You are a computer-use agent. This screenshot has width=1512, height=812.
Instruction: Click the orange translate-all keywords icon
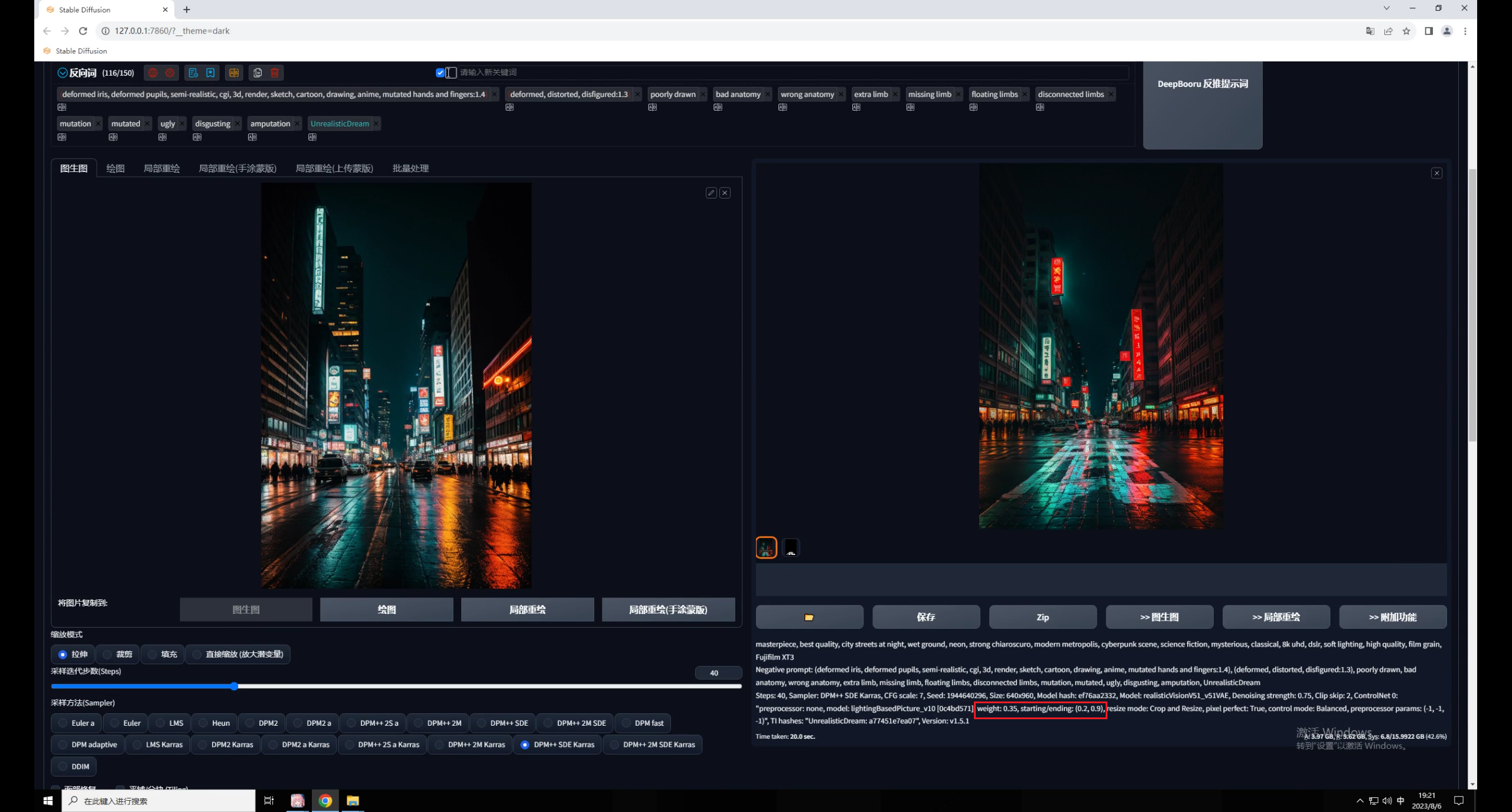(234, 73)
